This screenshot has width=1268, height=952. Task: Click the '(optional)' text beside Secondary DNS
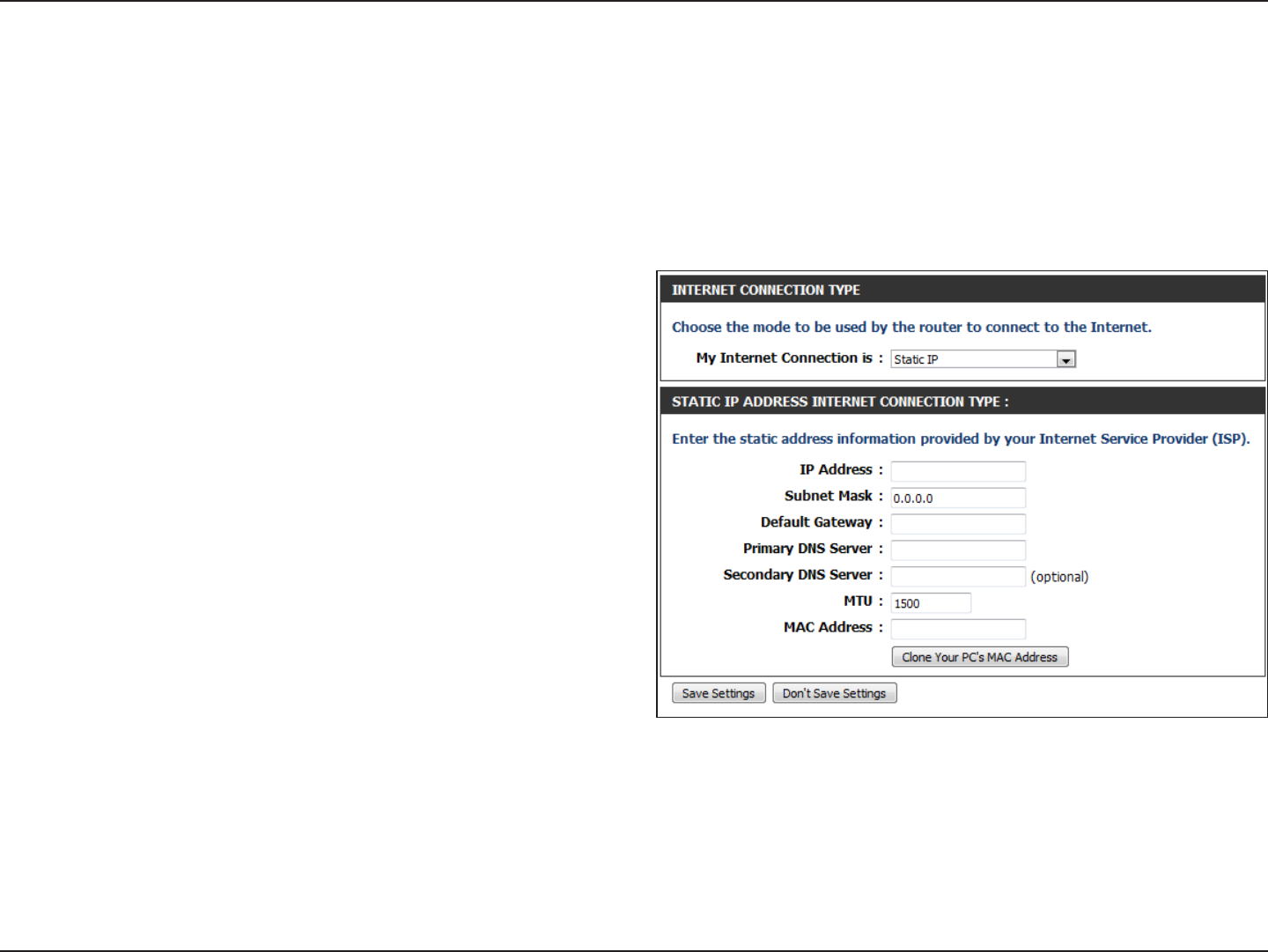point(1059,577)
